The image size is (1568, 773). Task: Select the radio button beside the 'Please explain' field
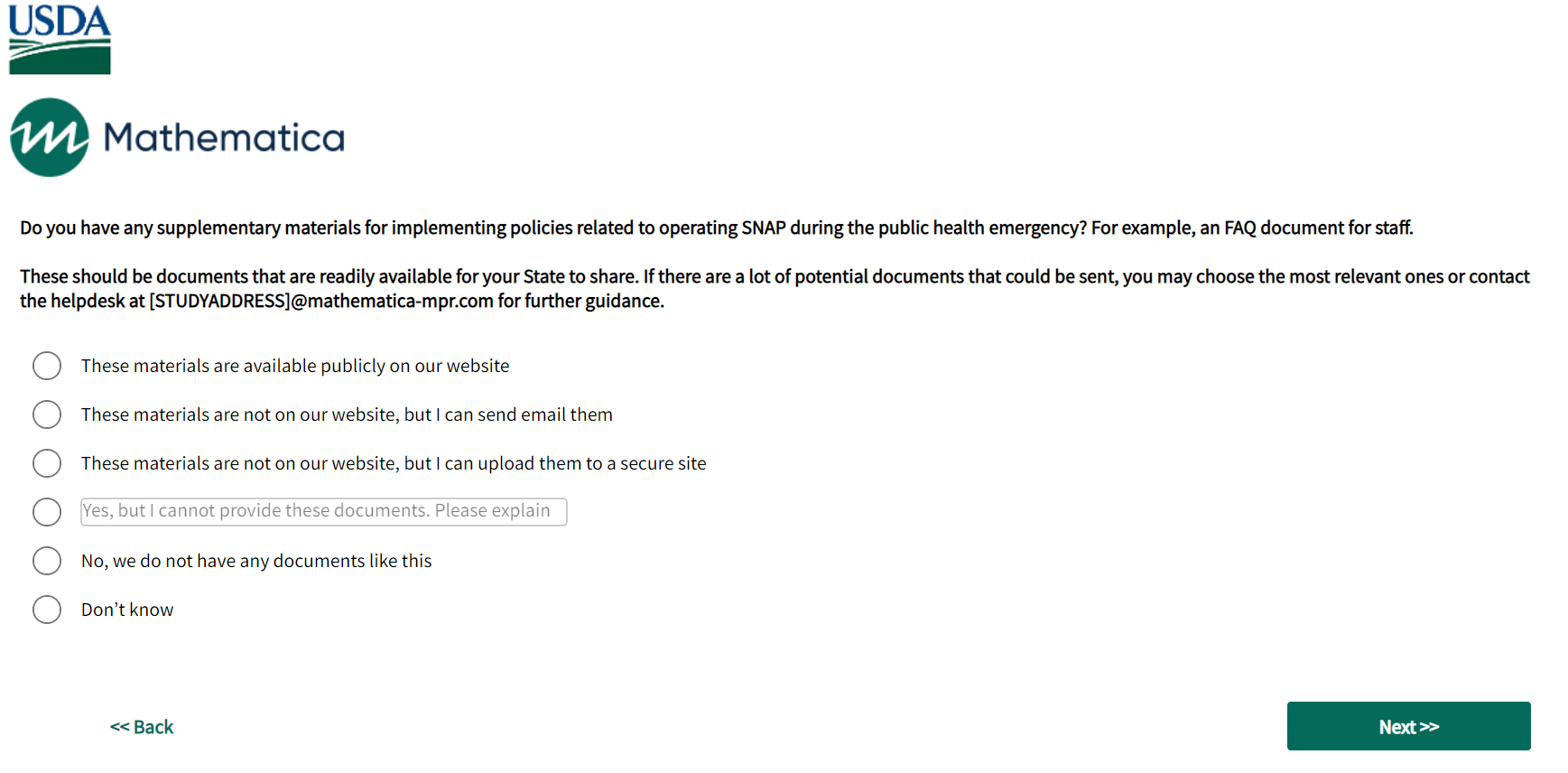[47, 512]
